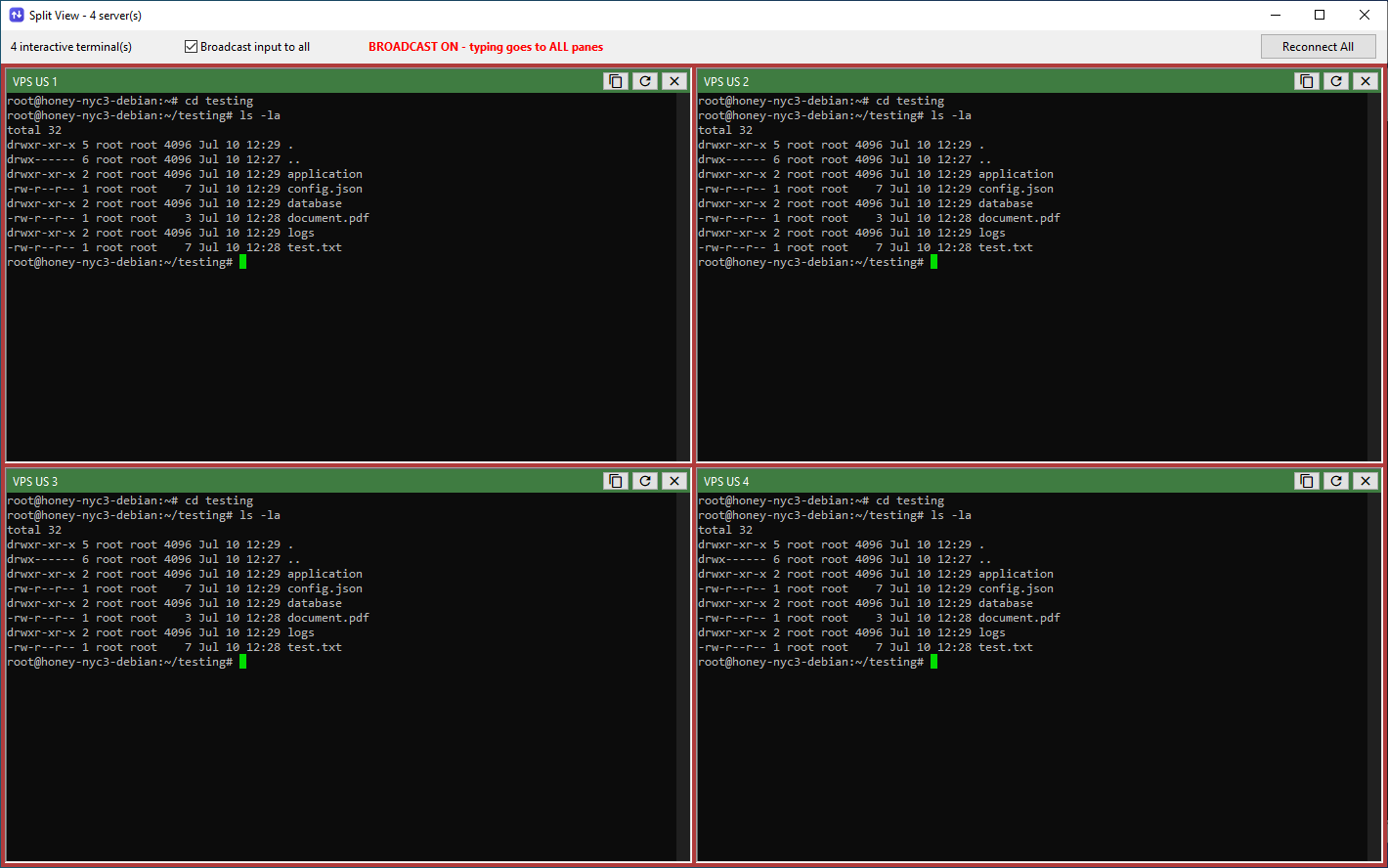Click the copy icon in VPS US 2 pane
This screenshot has height=868, width=1388.
[x=1307, y=81]
